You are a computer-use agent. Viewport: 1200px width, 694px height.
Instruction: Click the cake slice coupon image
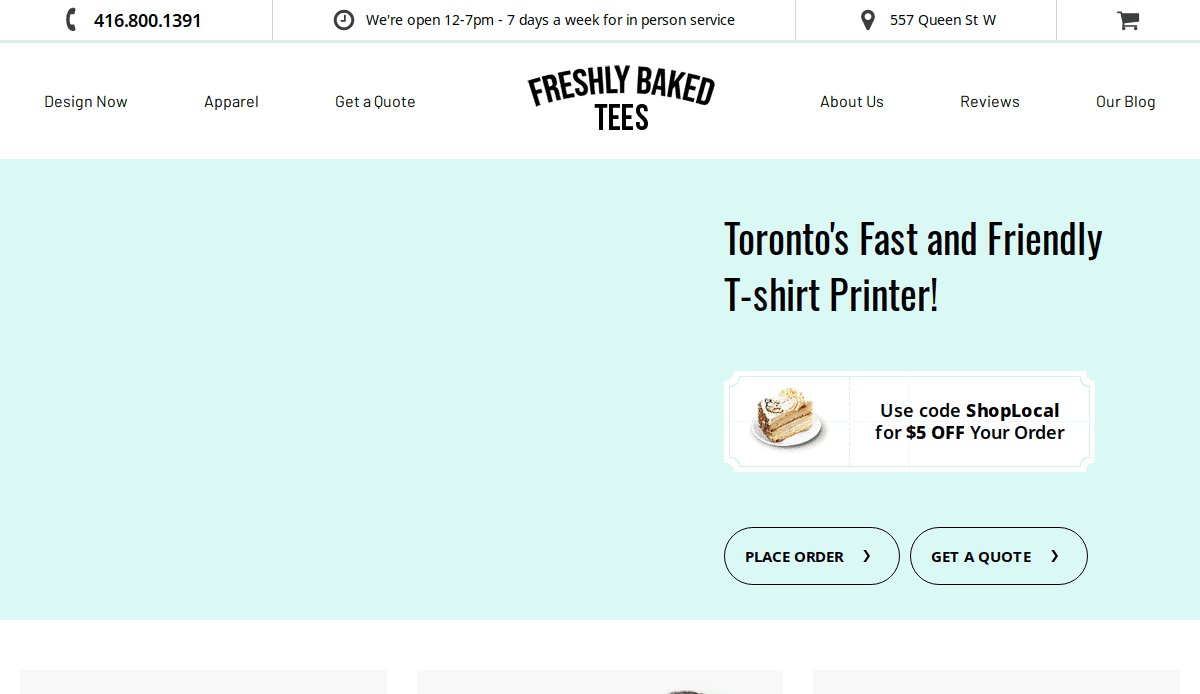point(788,420)
